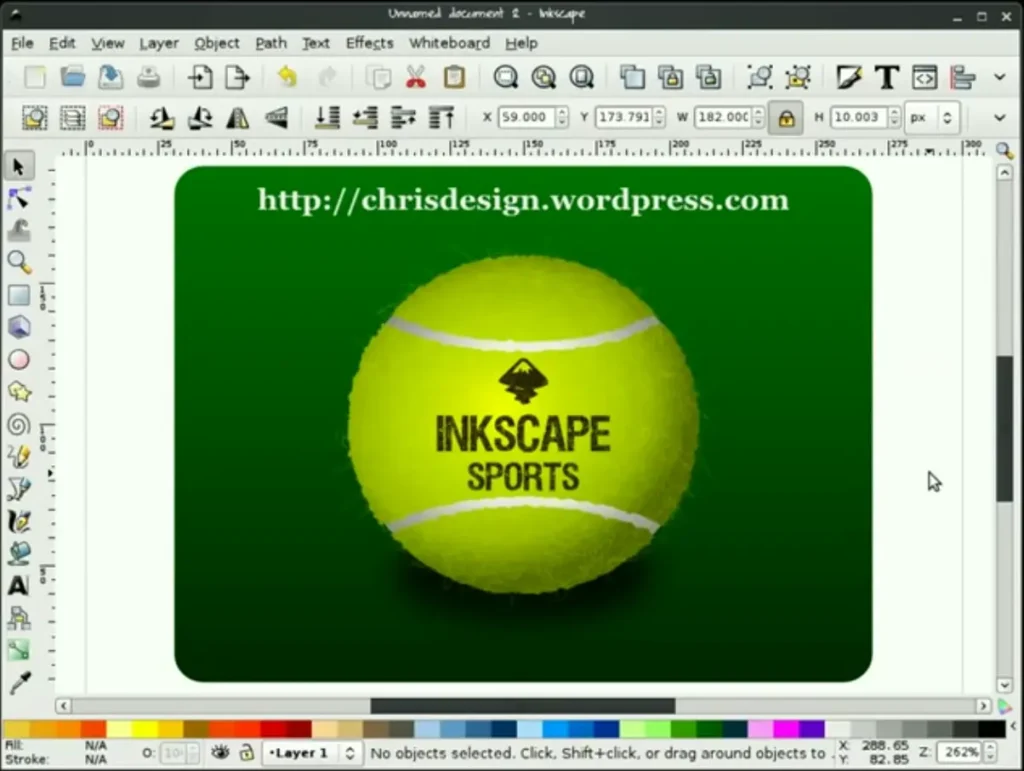The height and width of the screenshot is (771, 1024).
Task: Click the Print icon
Action: click(148, 77)
